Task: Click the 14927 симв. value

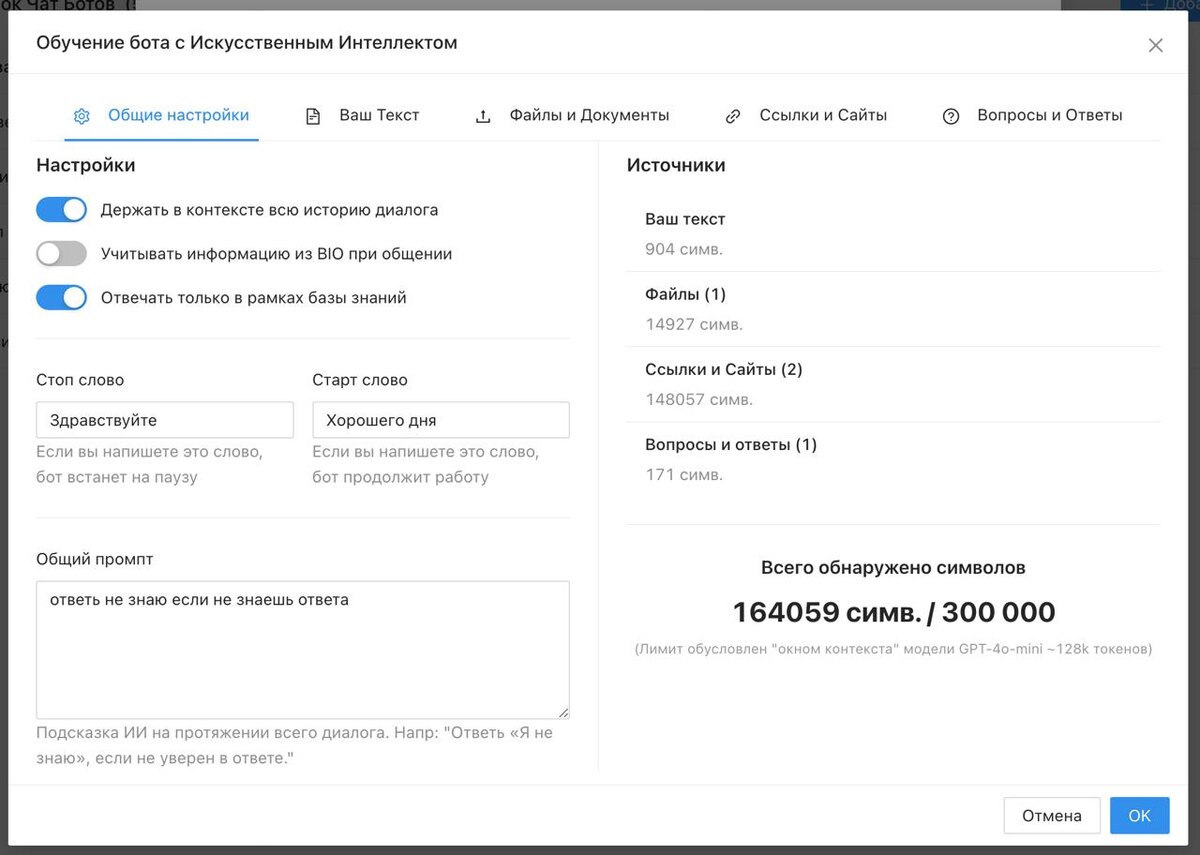Action: pos(694,324)
